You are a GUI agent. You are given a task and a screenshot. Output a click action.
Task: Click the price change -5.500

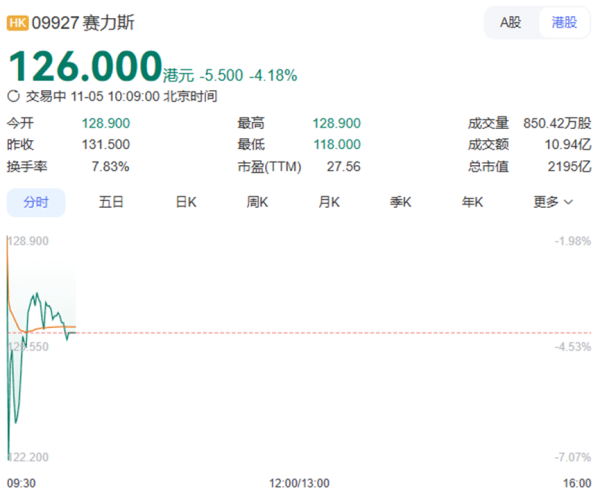click(x=221, y=75)
